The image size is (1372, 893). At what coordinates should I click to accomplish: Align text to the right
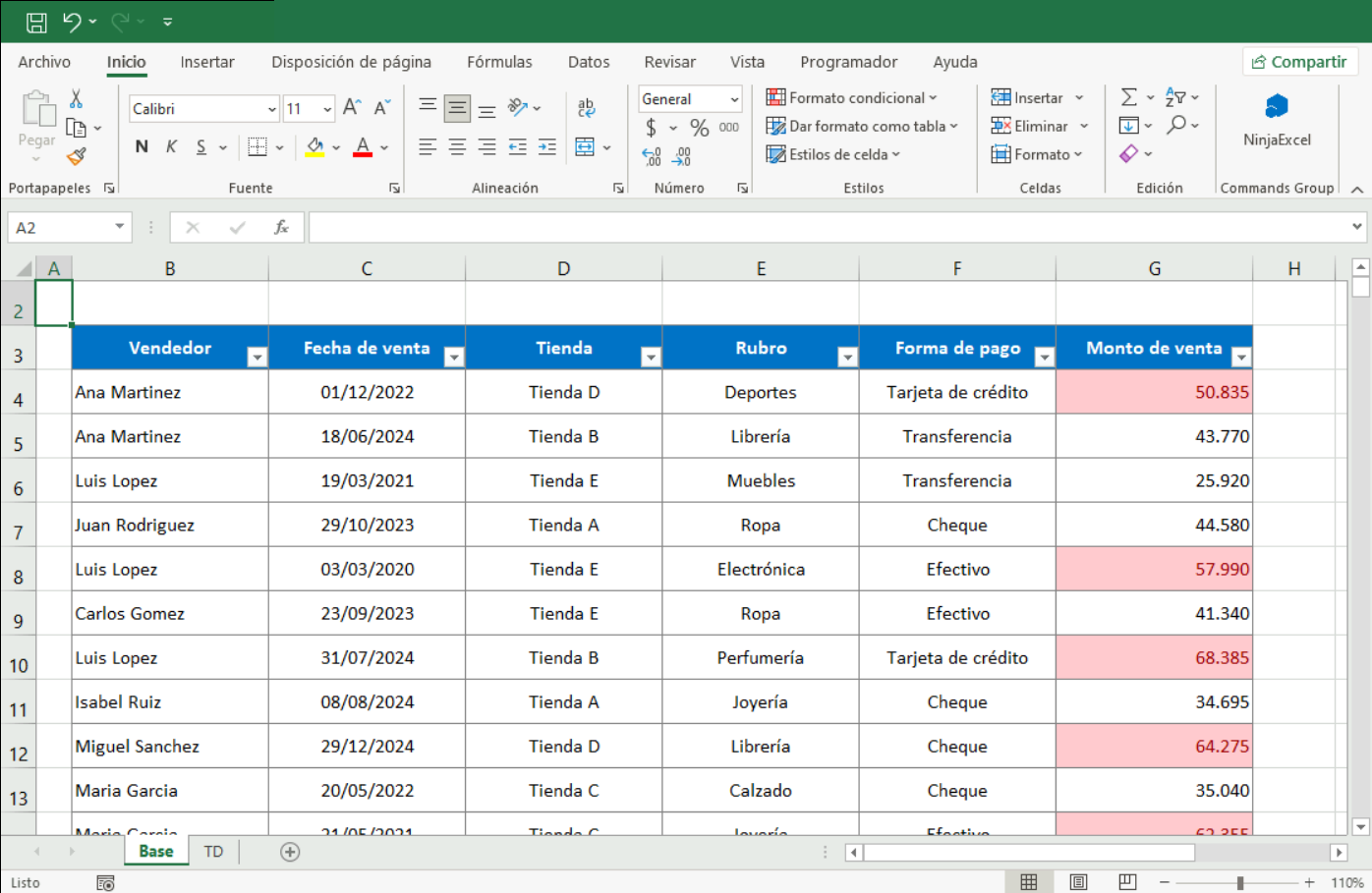(486, 147)
